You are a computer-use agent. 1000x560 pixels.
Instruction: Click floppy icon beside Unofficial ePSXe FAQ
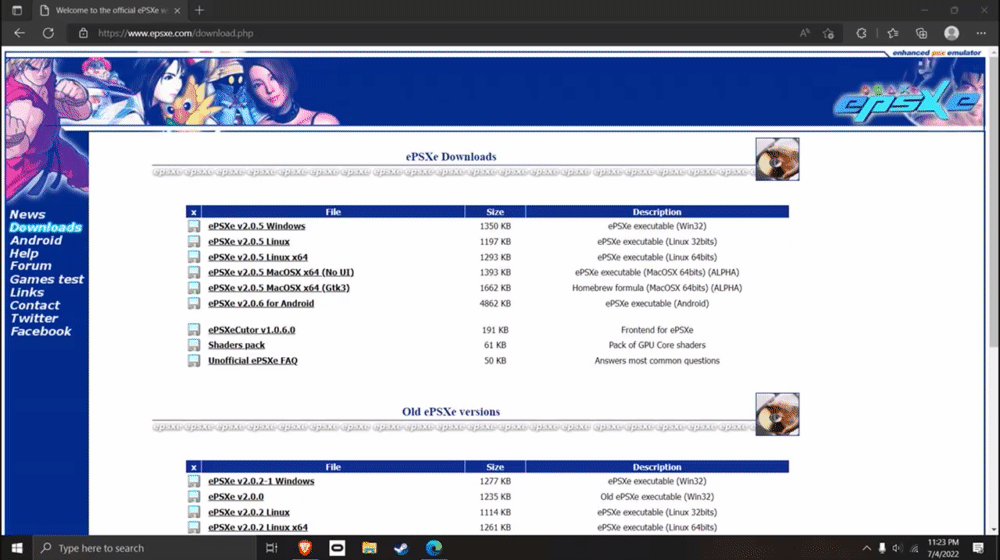(x=194, y=360)
